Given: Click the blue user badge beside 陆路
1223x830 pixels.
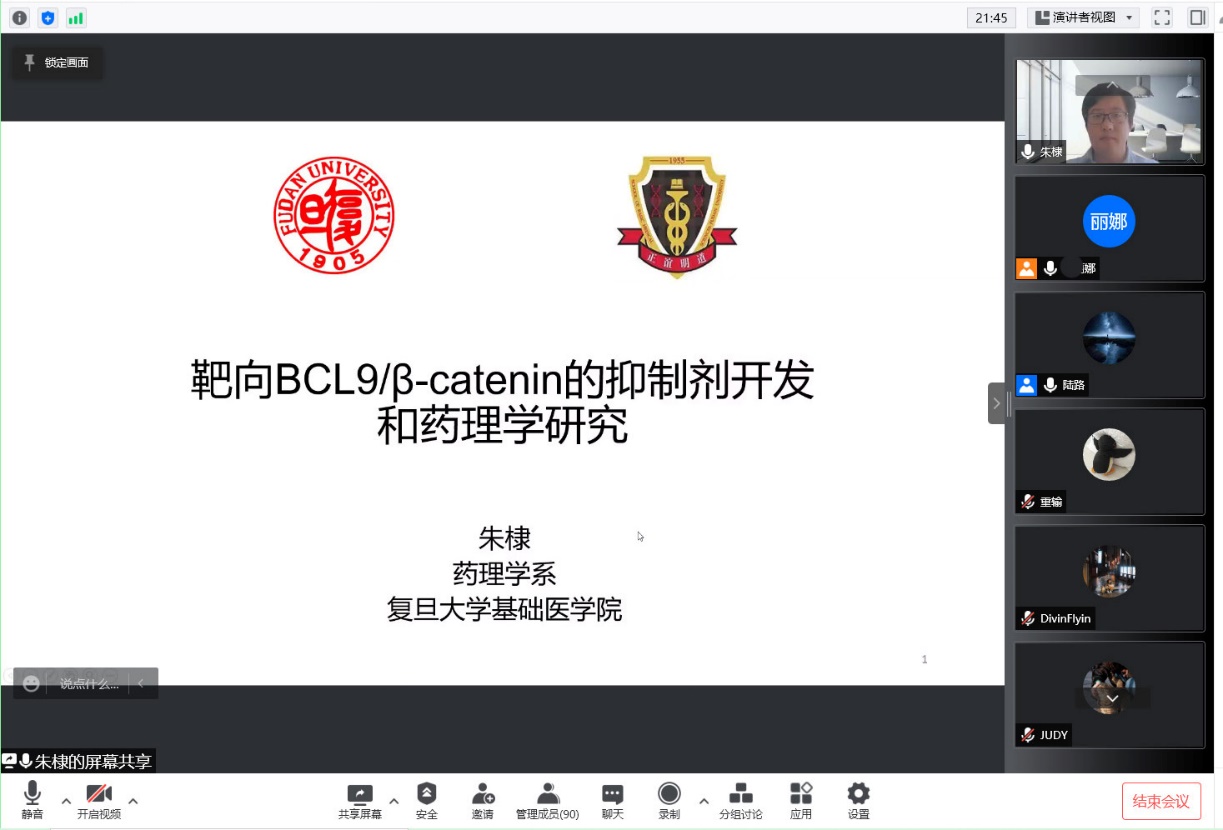Looking at the screenshot, I should click(x=1027, y=385).
